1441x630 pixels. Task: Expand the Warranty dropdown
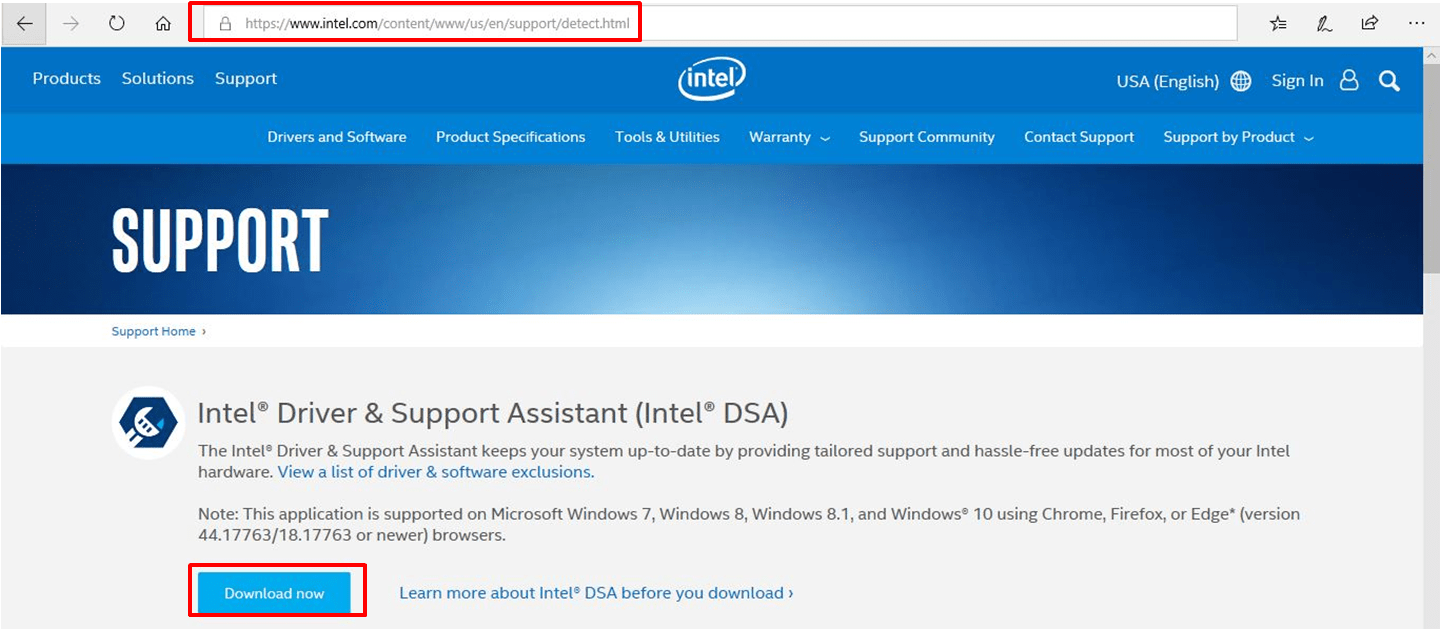[x=789, y=137]
